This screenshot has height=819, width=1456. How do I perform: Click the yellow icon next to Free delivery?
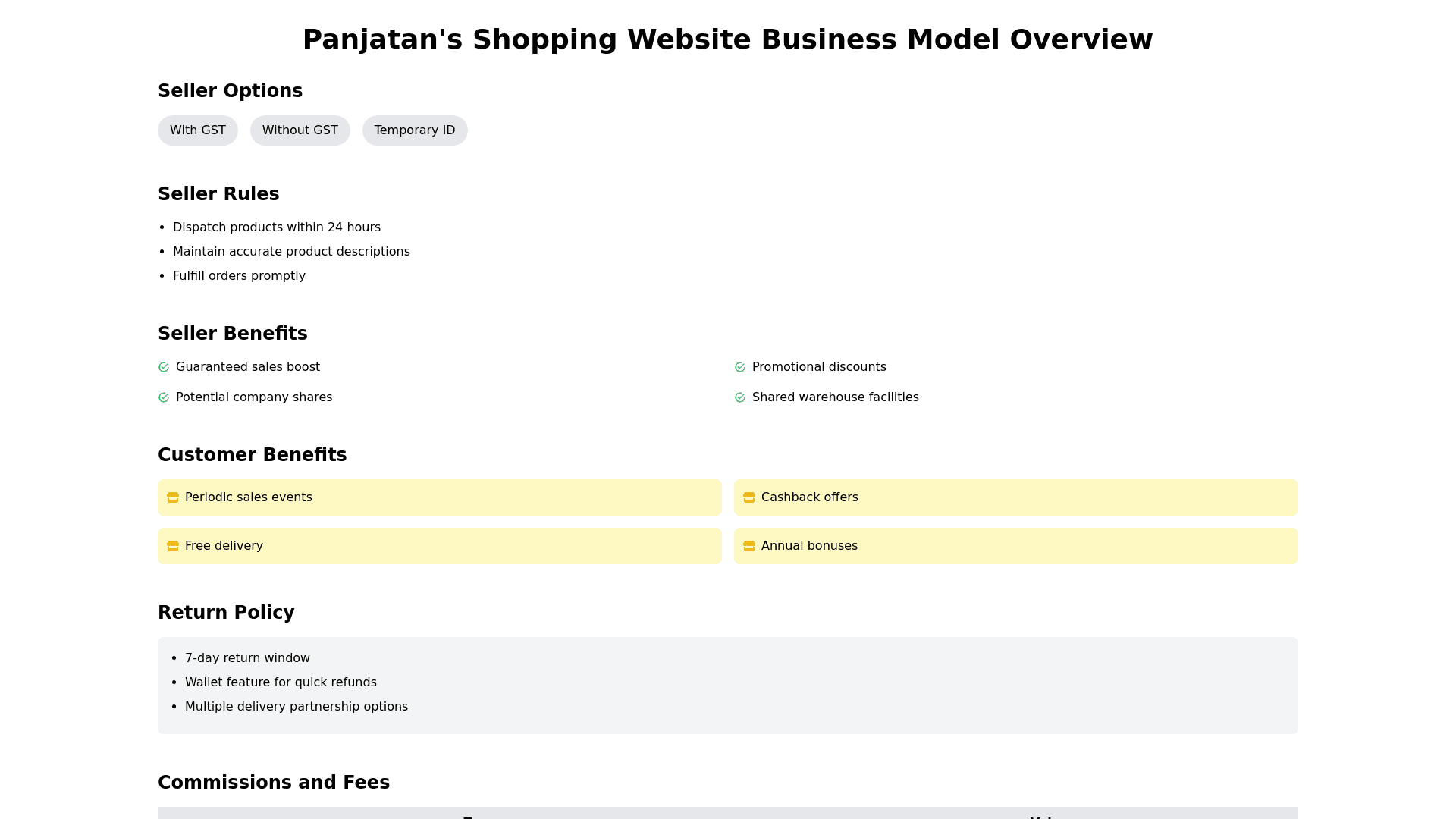point(173,546)
